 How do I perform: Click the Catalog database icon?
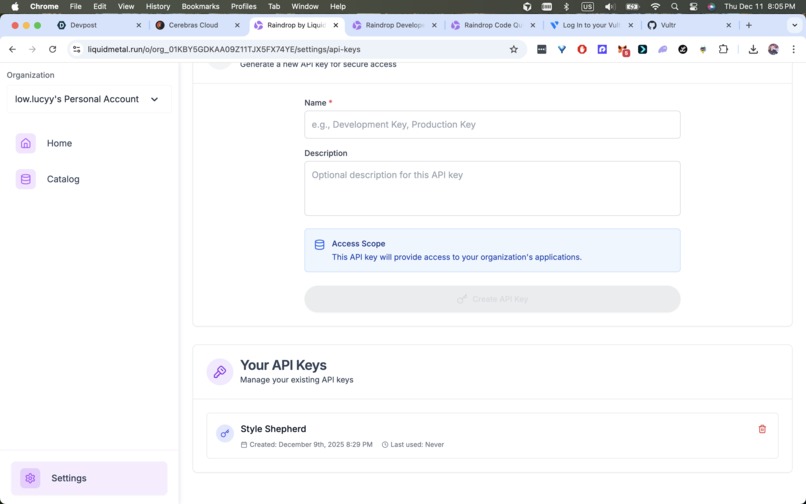pos(26,179)
